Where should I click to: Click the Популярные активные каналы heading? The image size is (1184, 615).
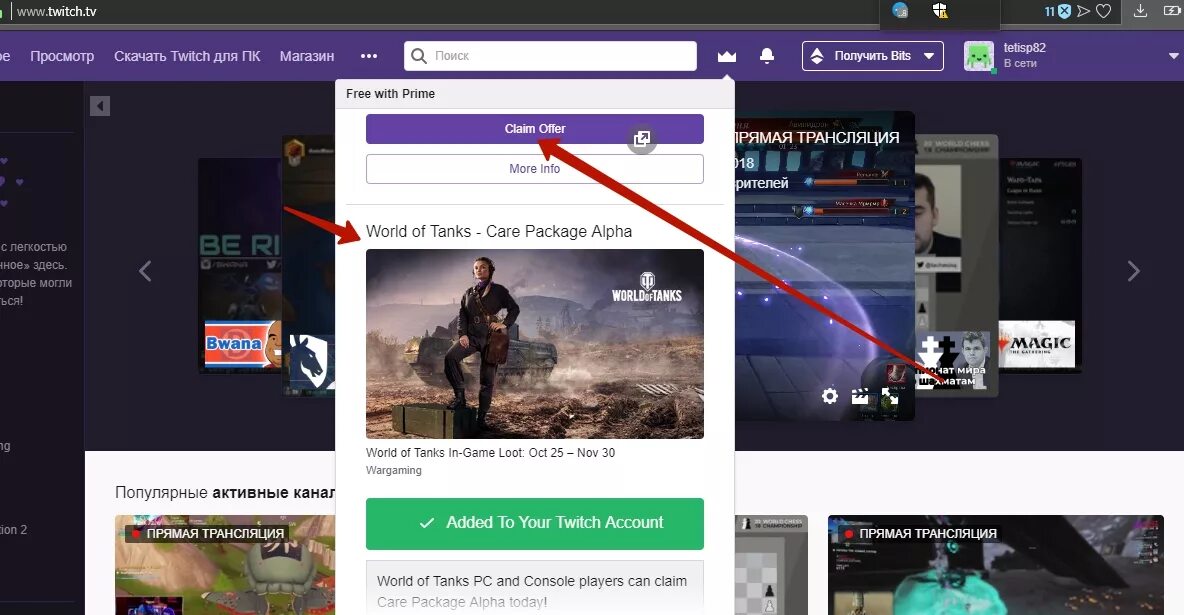coord(225,493)
